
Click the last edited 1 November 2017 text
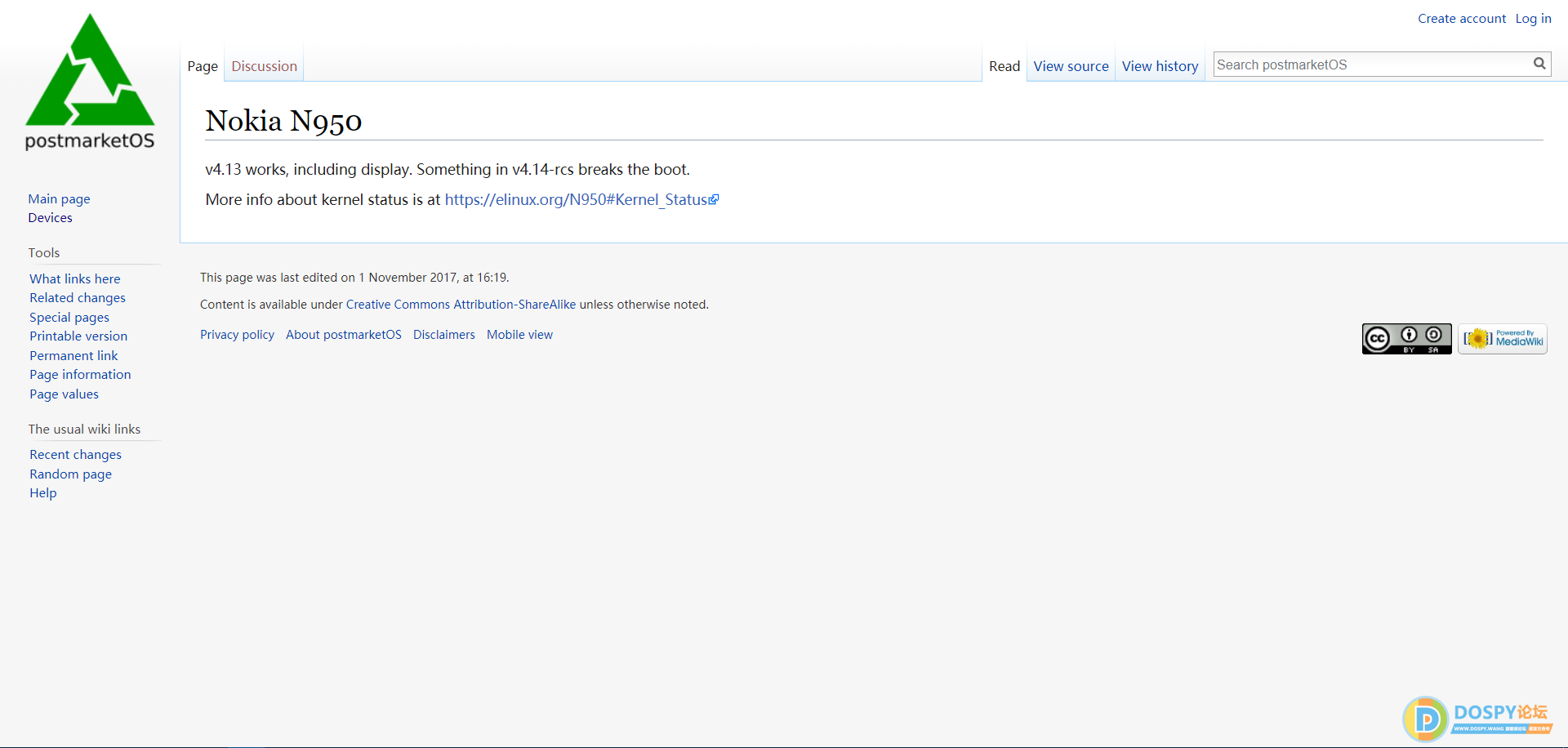pyautogui.click(x=354, y=278)
